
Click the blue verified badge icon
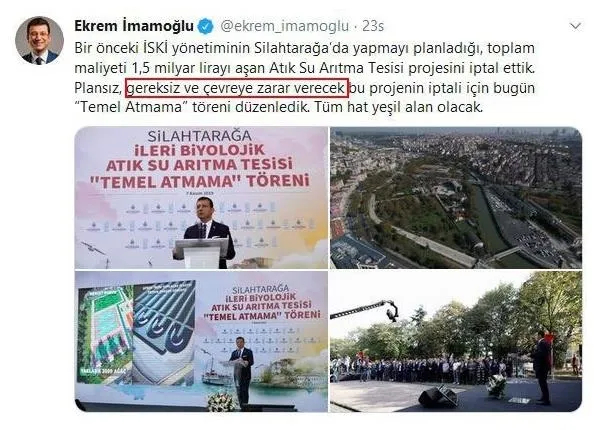pos(206,26)
